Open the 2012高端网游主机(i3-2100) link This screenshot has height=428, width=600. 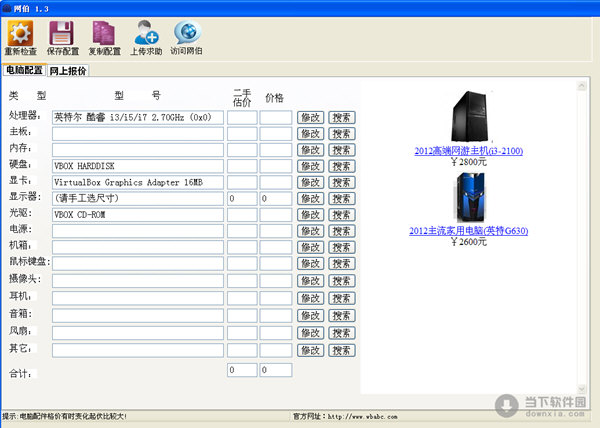coord(468,151)
